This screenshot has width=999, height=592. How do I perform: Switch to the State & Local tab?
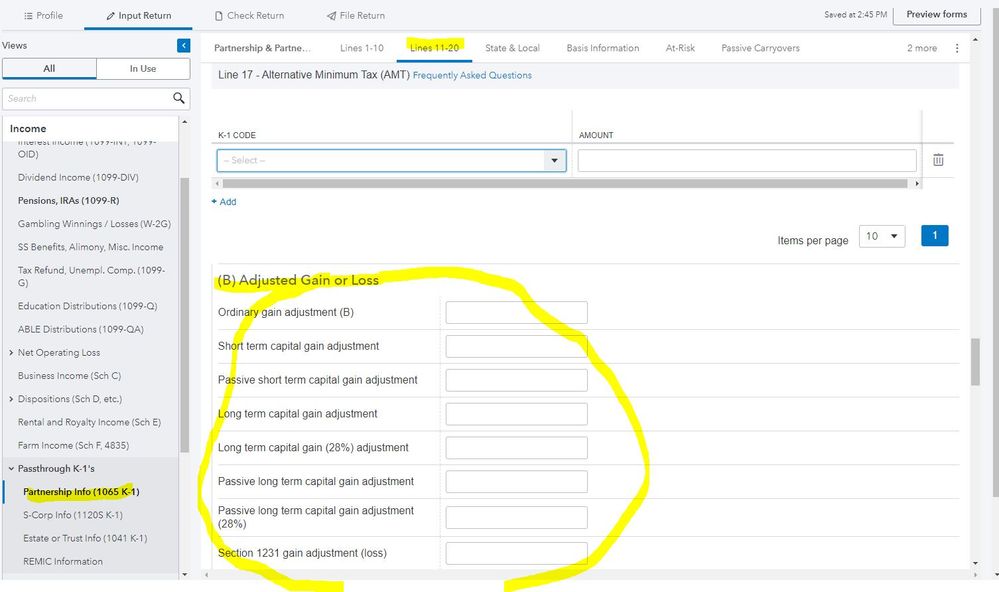point(512,48)
